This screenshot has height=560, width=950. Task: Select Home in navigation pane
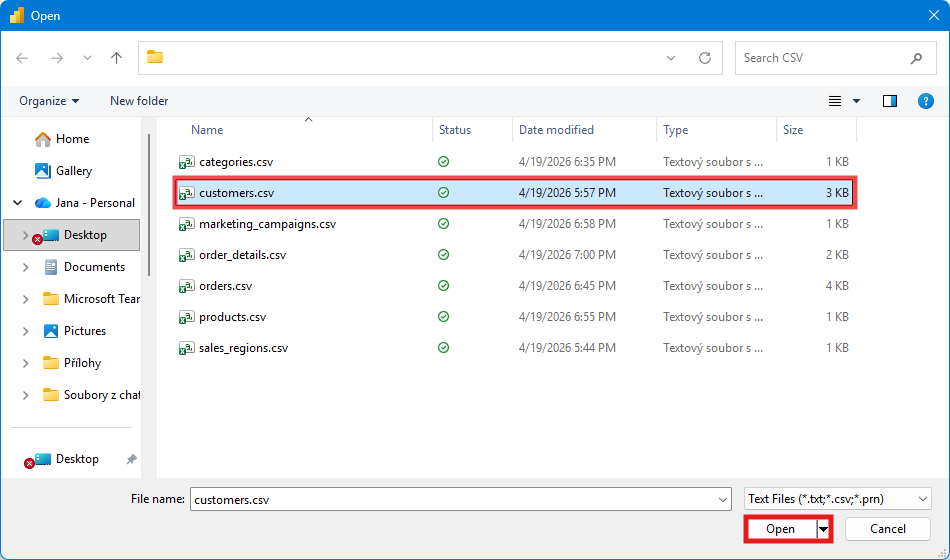tap(71, 139)
